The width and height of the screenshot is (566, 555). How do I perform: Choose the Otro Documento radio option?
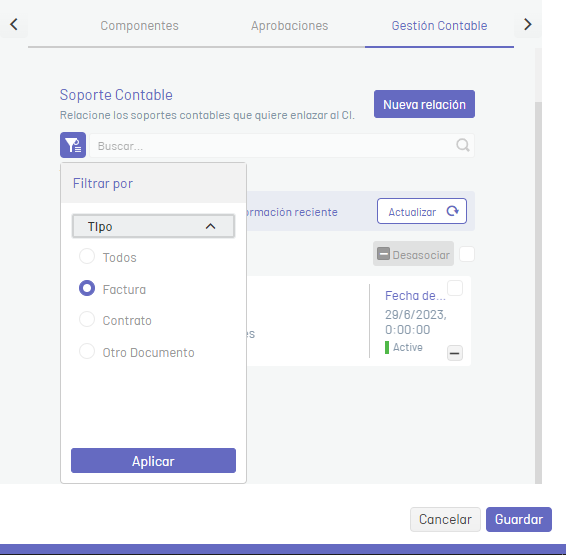pyautogui.click(x=87, y=351)
